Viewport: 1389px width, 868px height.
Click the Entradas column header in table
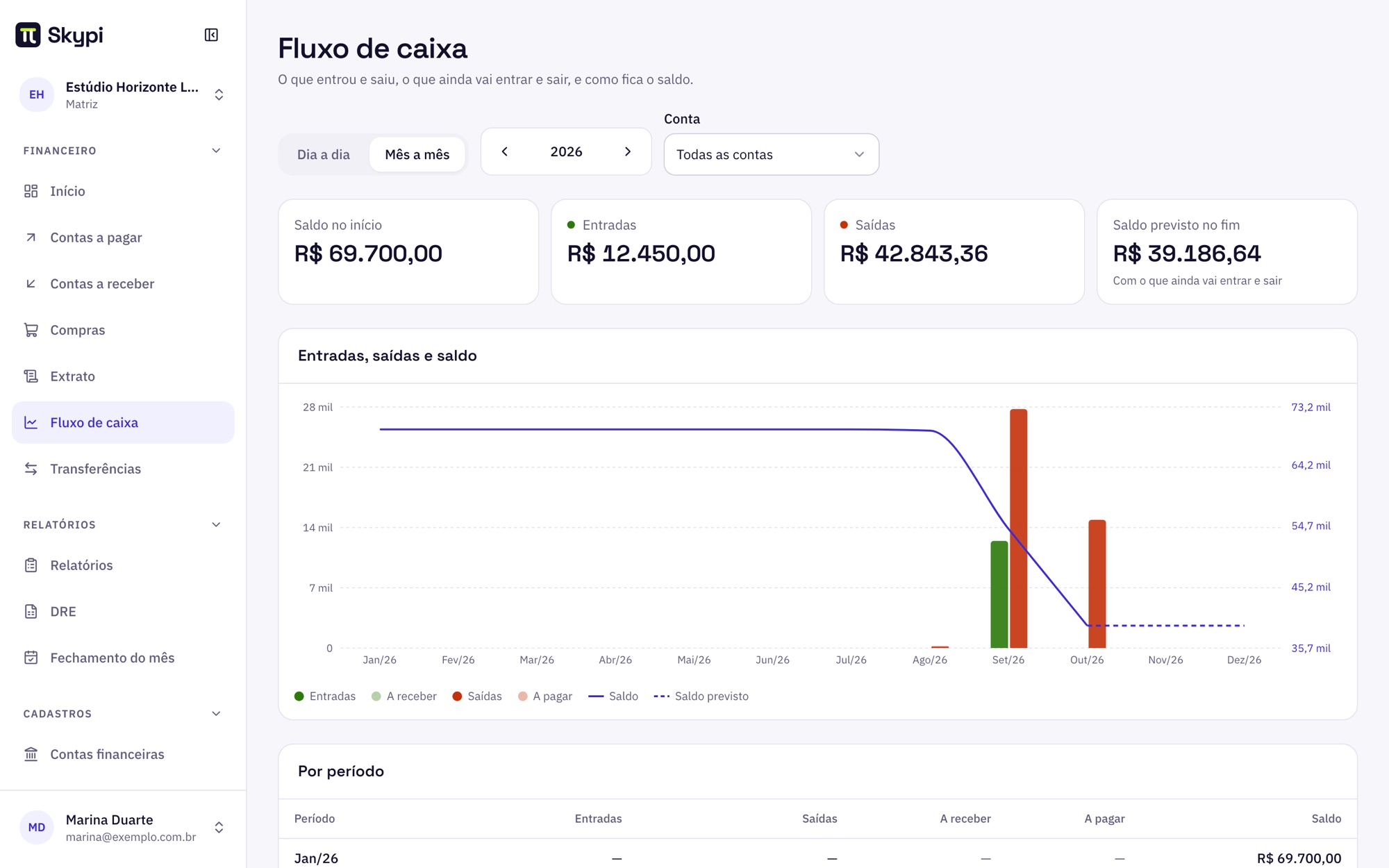click(598, 818)
